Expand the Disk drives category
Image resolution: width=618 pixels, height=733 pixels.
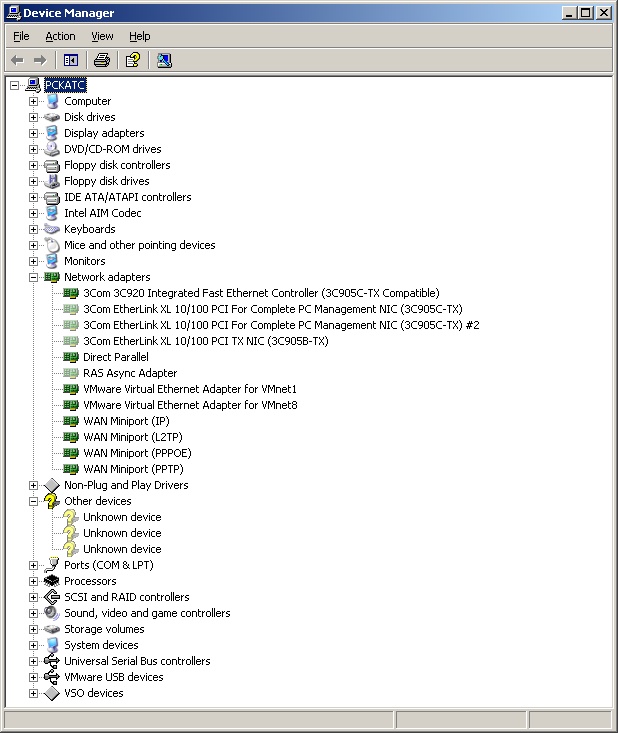coord(33,117)
